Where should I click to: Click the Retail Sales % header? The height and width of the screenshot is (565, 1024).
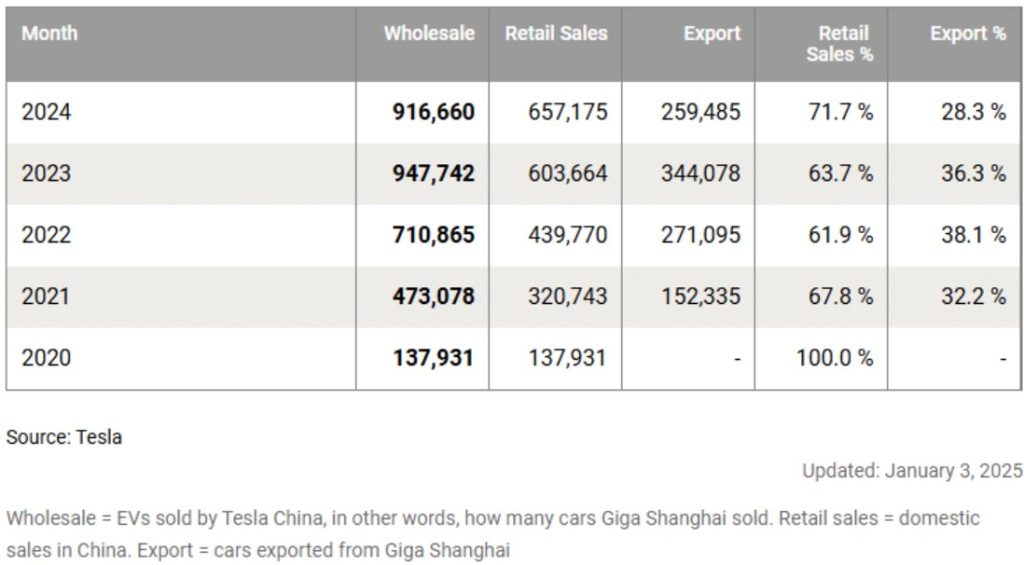pyautogui.click(x=839, y=44)
